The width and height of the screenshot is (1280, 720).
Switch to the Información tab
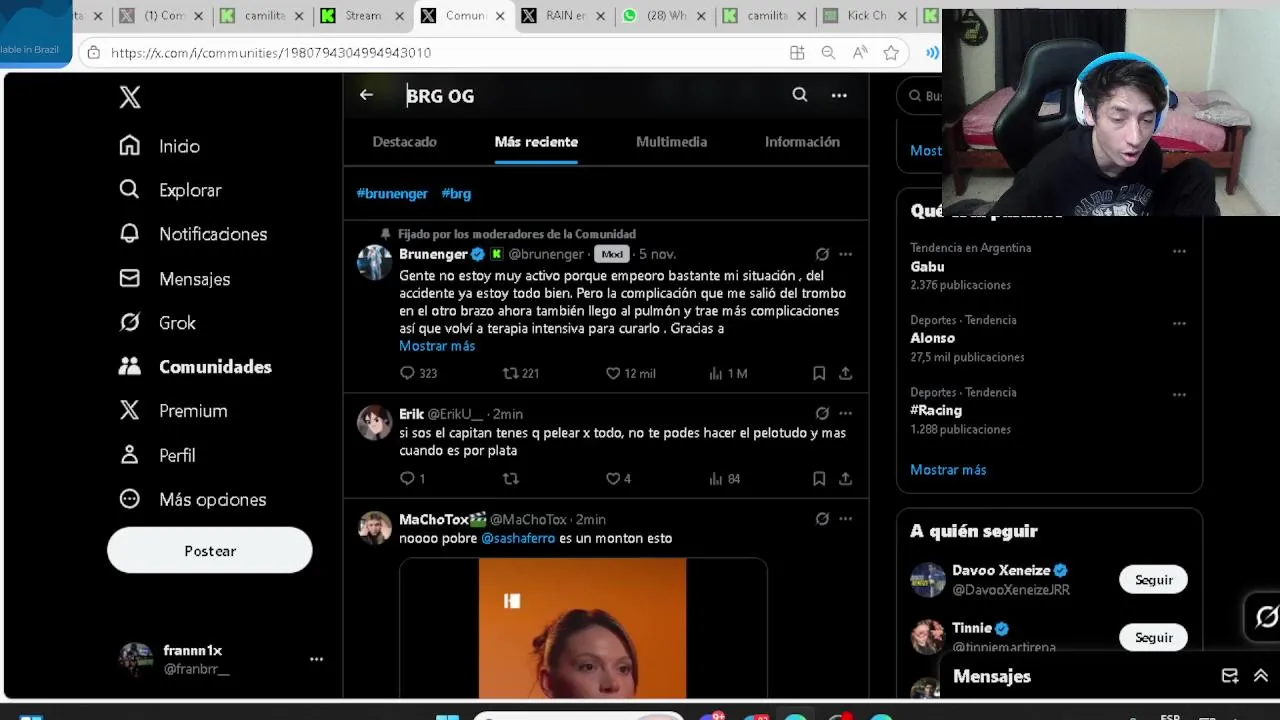click(x=802, y=142)
